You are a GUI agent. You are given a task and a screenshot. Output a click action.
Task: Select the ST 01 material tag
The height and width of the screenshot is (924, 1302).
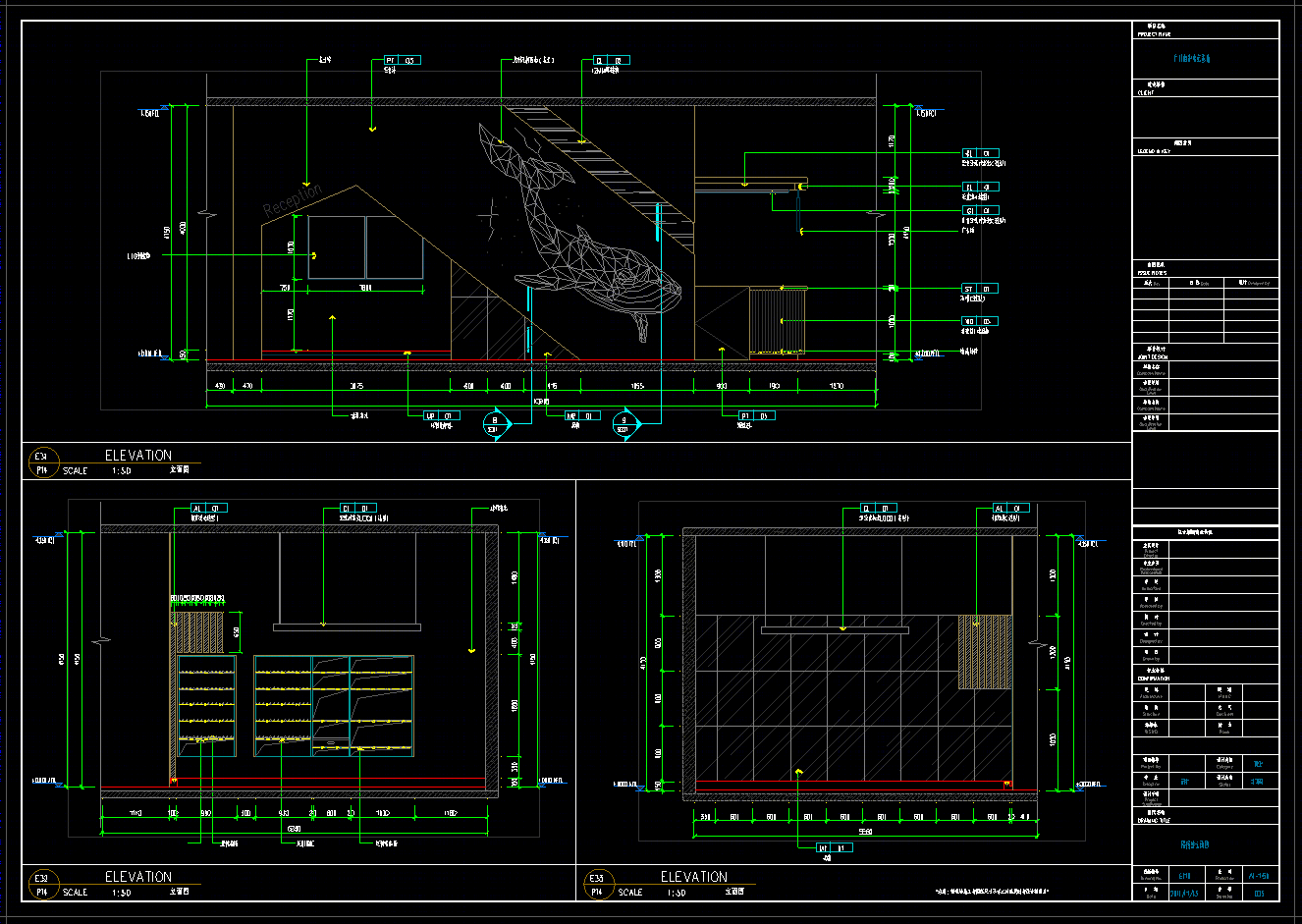click(x=980, y=289)
